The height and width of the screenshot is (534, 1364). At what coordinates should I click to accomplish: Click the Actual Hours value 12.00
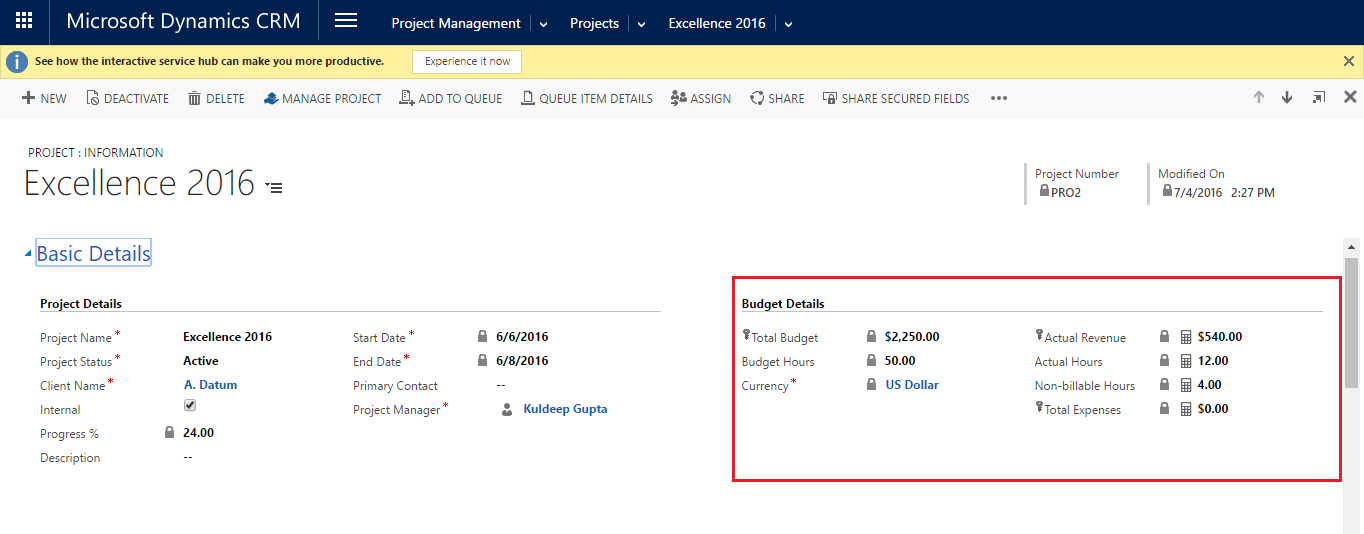tap(1213, 361)
